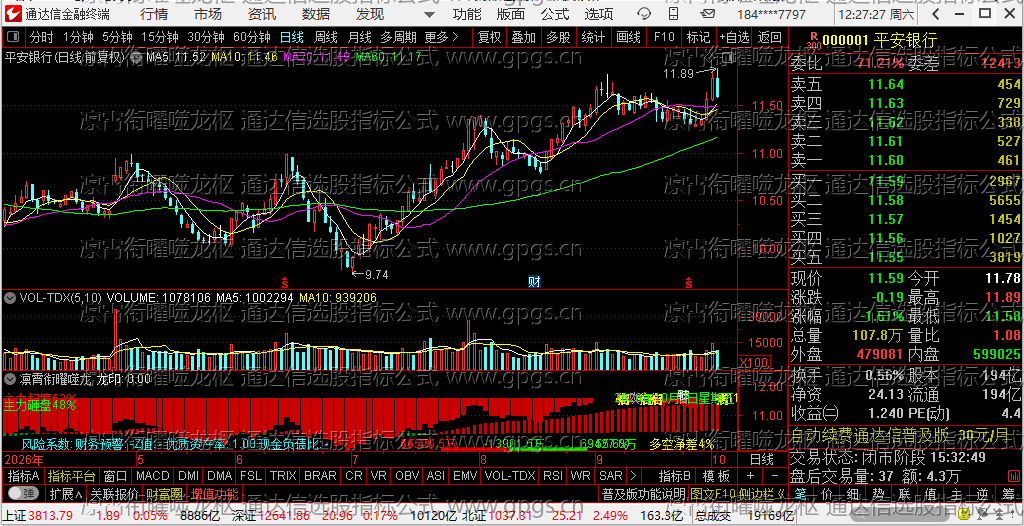Click the 标记 mark button
1024x526 pixels.
pyautogui.click(x=699, y=37)
